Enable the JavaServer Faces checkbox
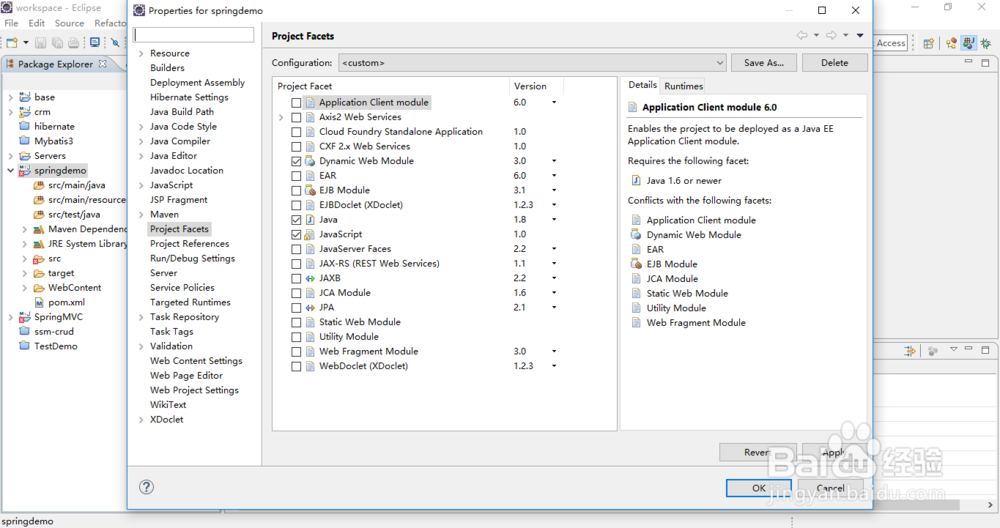This screenshot has height=528, width=1000. point(296,249)
